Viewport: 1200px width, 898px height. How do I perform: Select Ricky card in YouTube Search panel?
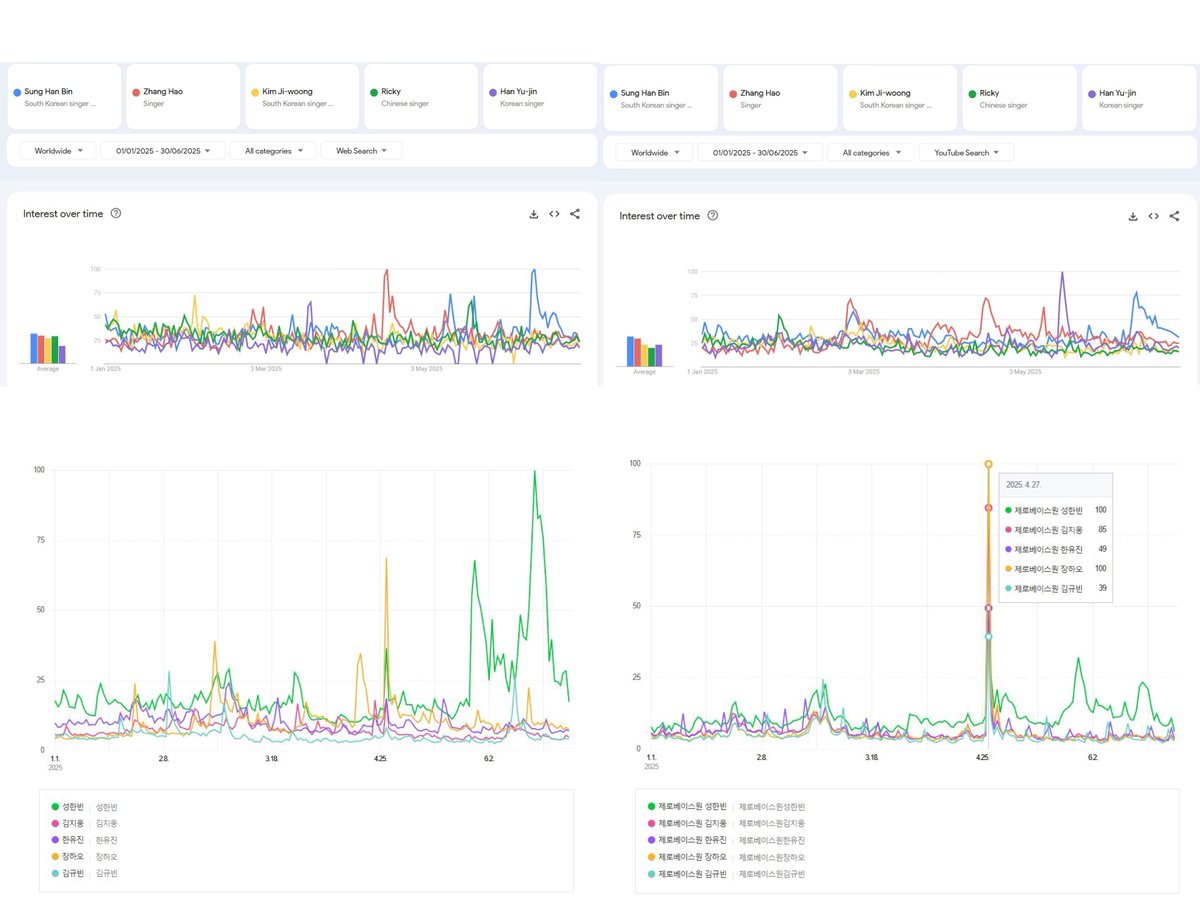pos(1019,99)
